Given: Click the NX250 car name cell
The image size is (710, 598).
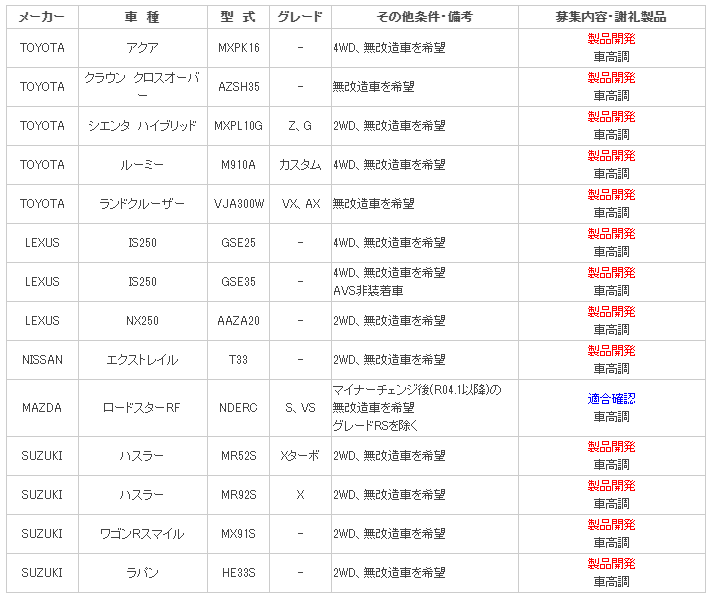Looking at the screenshot, I should click(143, 321).
